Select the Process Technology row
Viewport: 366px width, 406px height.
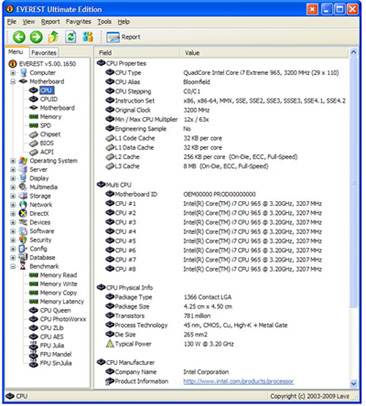pos(196,325)
